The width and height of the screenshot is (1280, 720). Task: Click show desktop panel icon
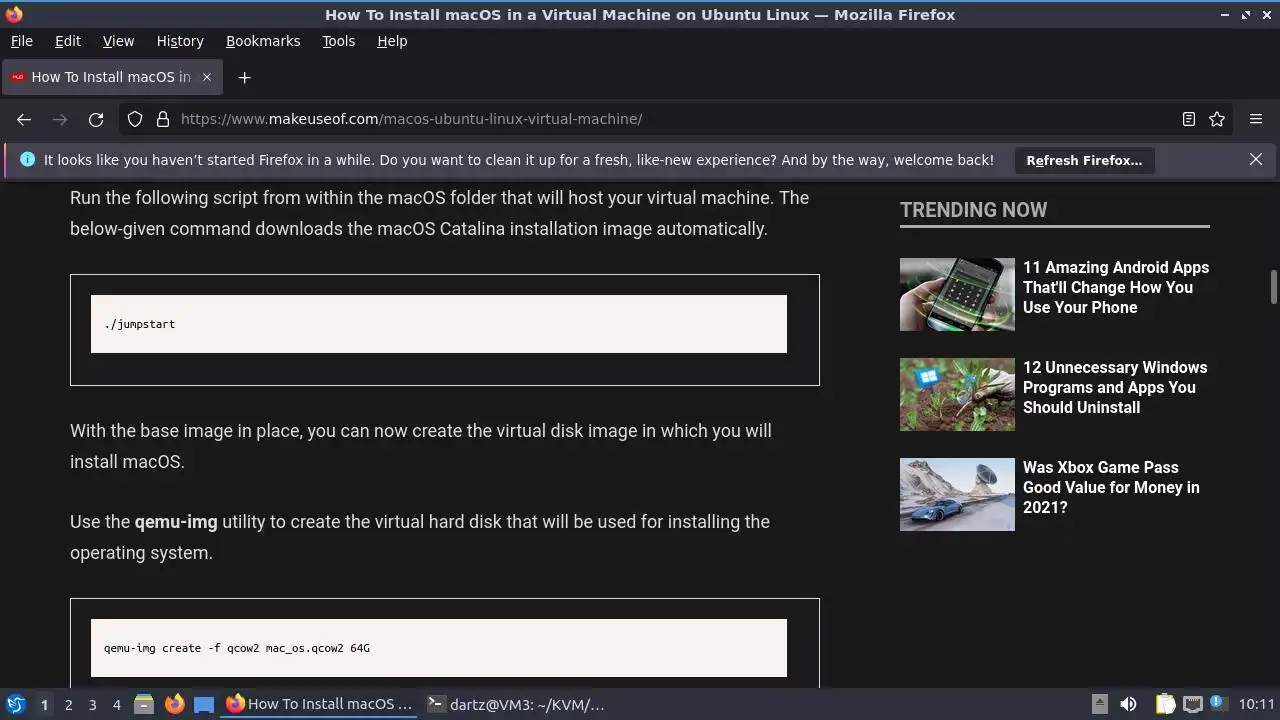204,704
